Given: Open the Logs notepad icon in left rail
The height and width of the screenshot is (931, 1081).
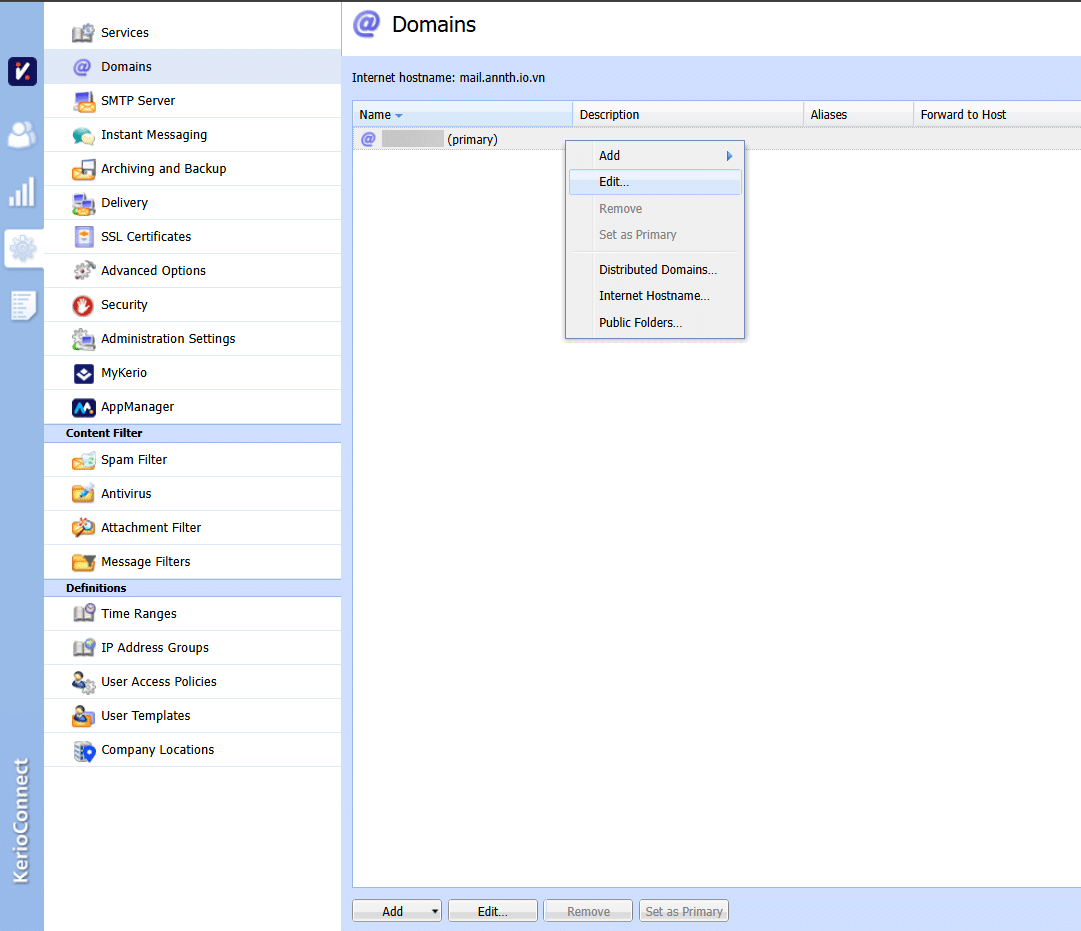Looking at the screenshot, I should coord(22,305).
